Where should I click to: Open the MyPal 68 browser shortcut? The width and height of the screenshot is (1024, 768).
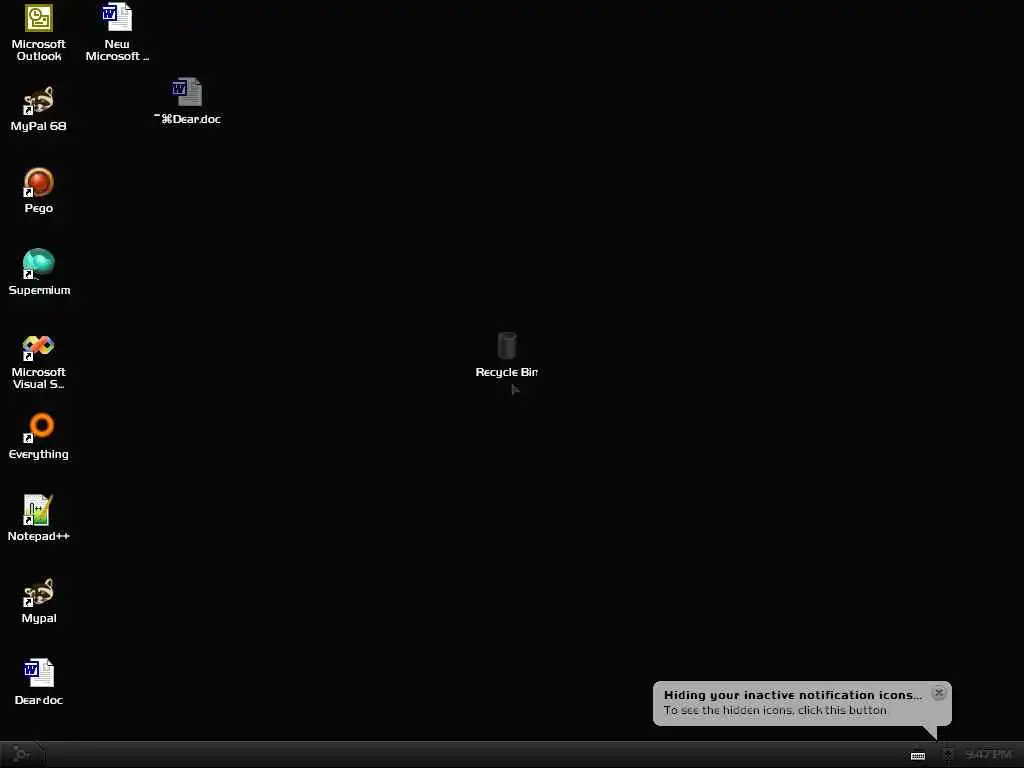pos(39,109)
